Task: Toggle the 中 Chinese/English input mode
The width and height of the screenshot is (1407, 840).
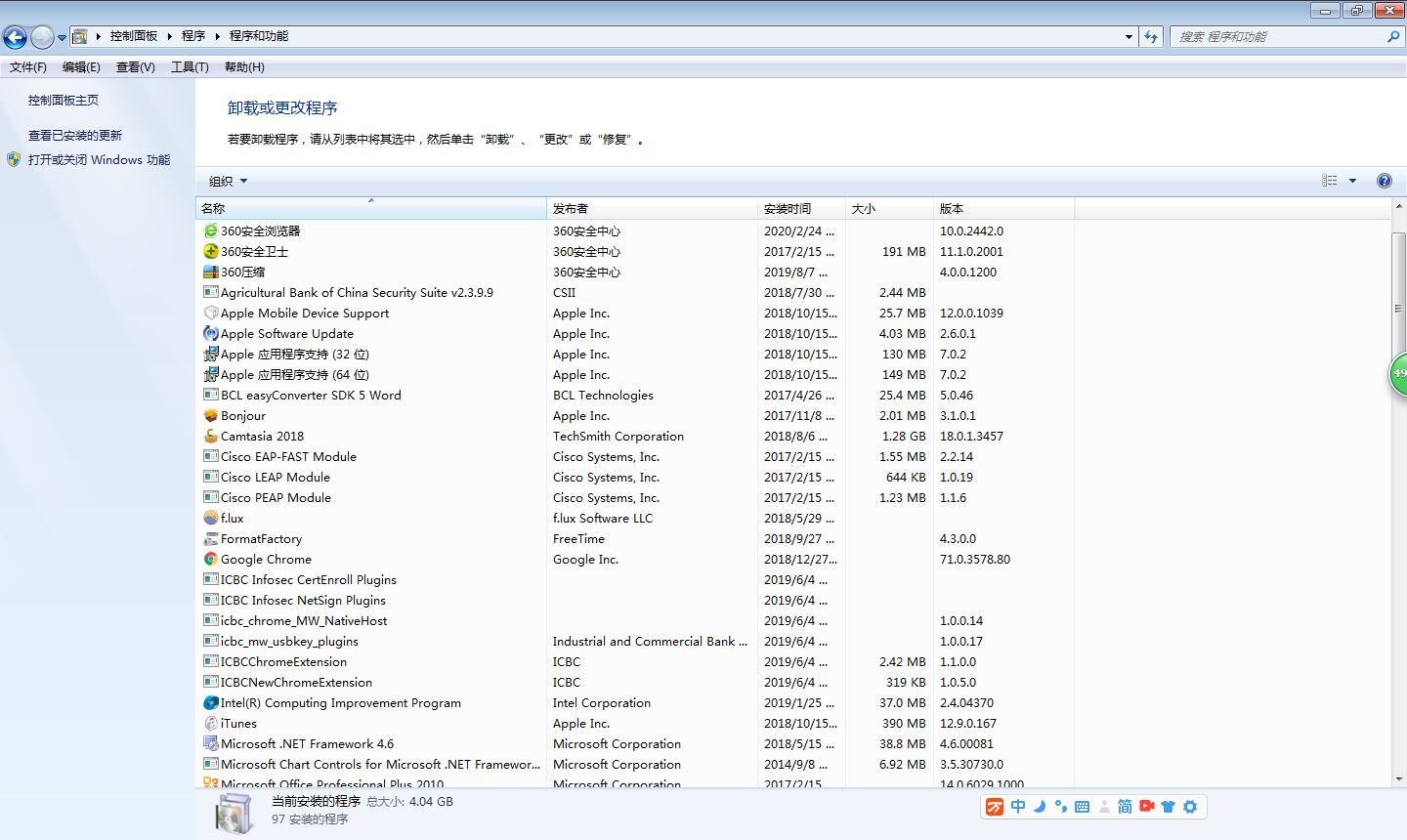Action: (1018, 807)
